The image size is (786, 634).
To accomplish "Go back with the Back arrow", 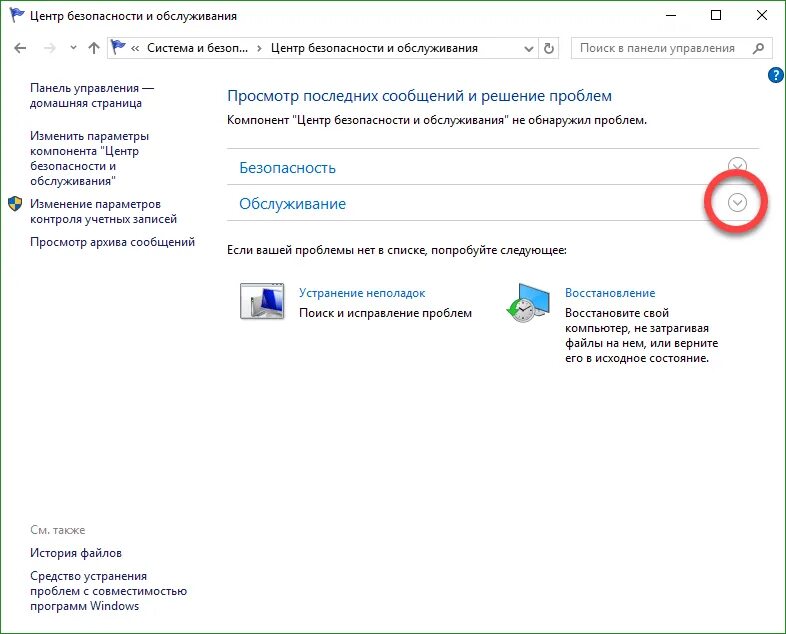I will [x=20, y=48].
